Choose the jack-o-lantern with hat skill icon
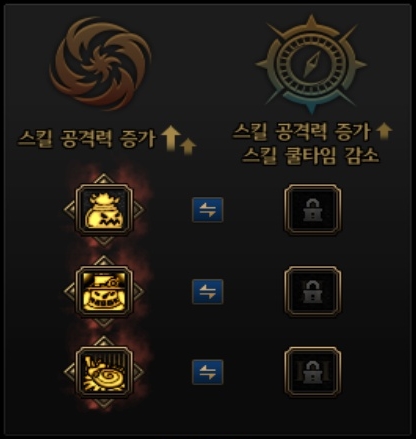This screenshot has height=439, width=416. pos(104,291)
